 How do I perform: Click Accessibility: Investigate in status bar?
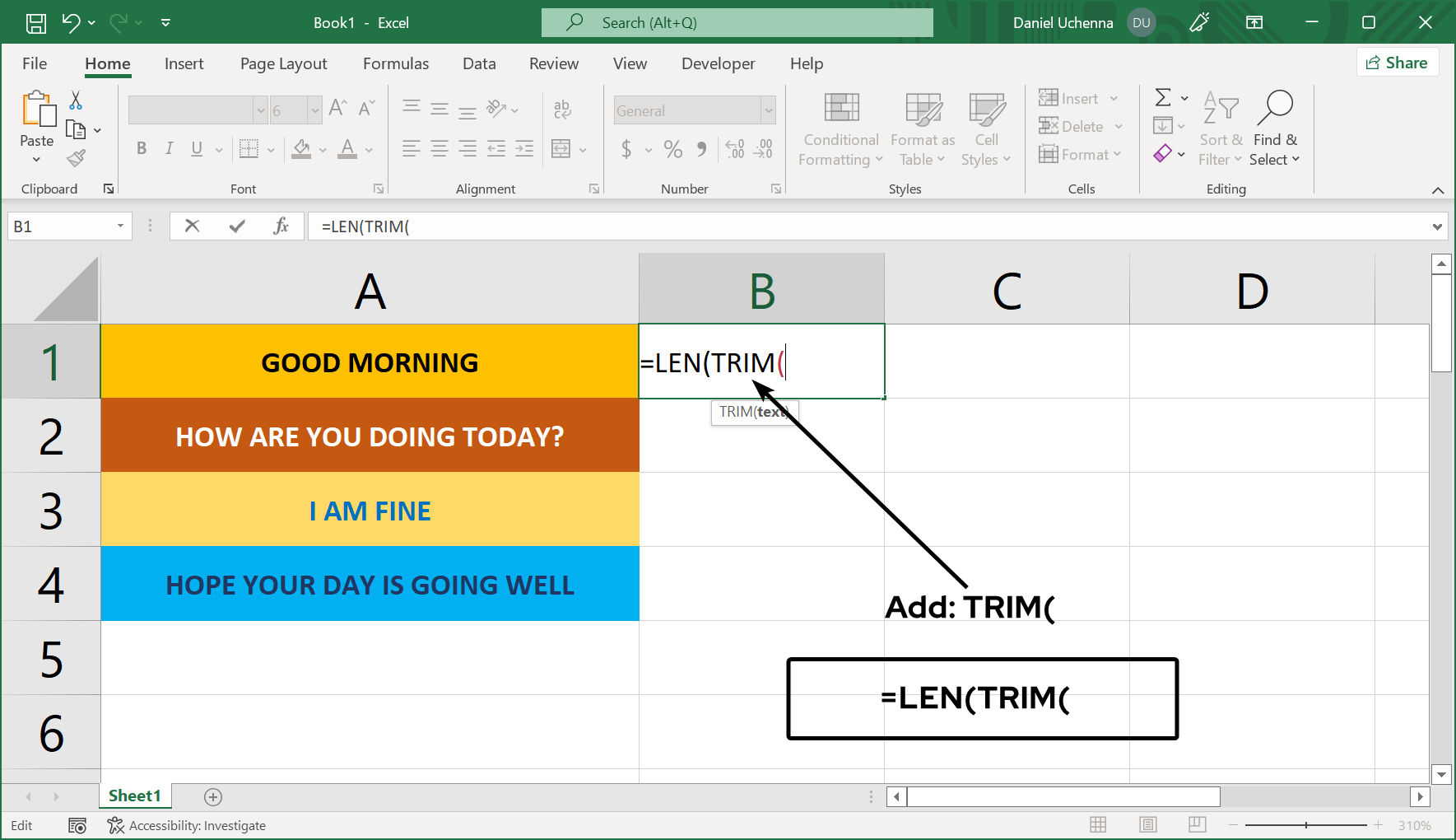click(187, 825)
